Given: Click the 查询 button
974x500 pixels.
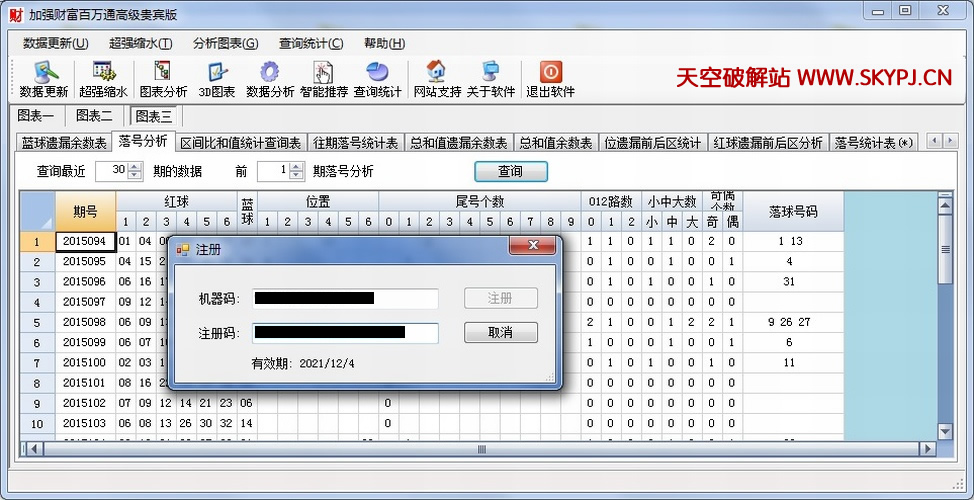Looking at the screenshot, I should (510, 171).
